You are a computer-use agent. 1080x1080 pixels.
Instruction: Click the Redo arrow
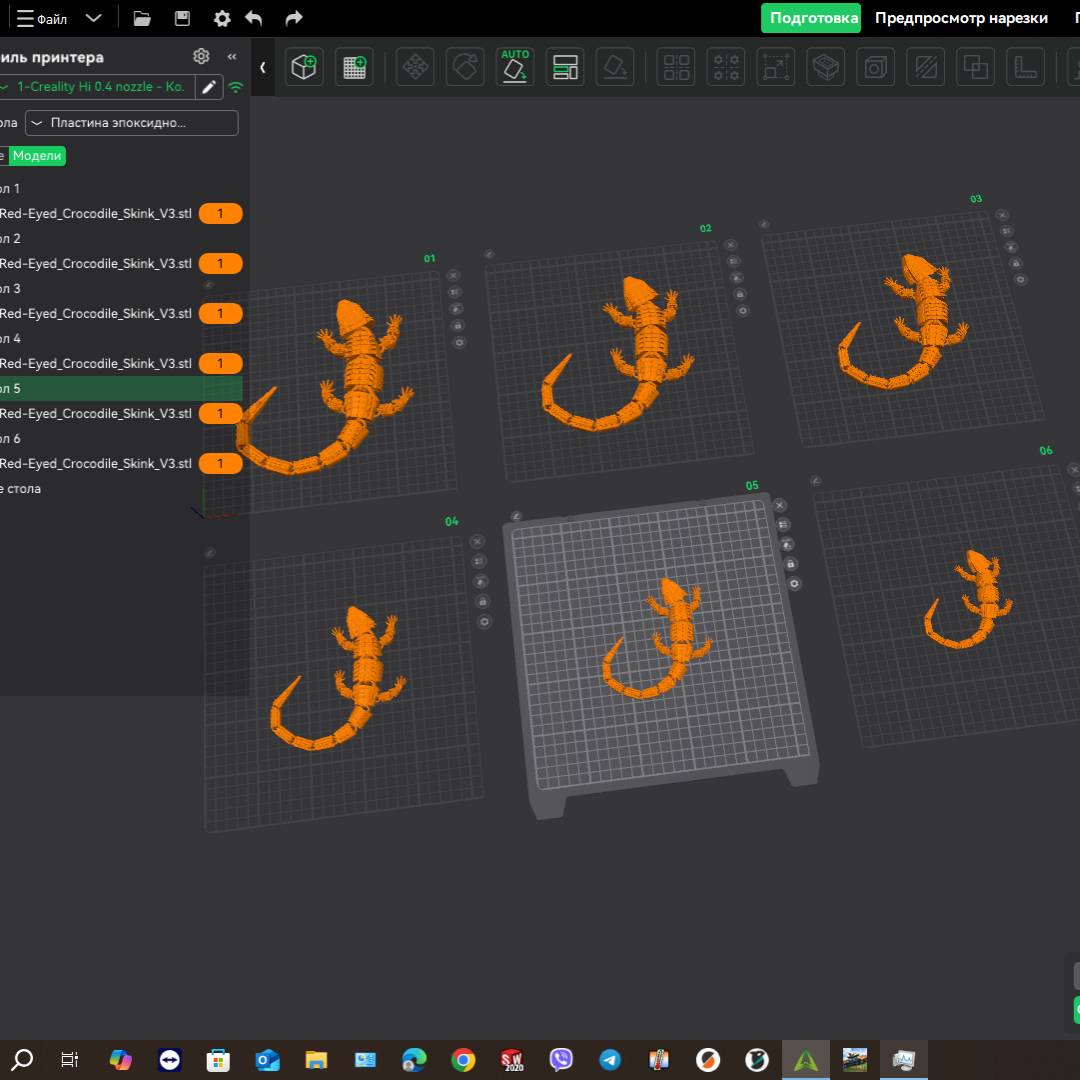(x=293, y=18)
